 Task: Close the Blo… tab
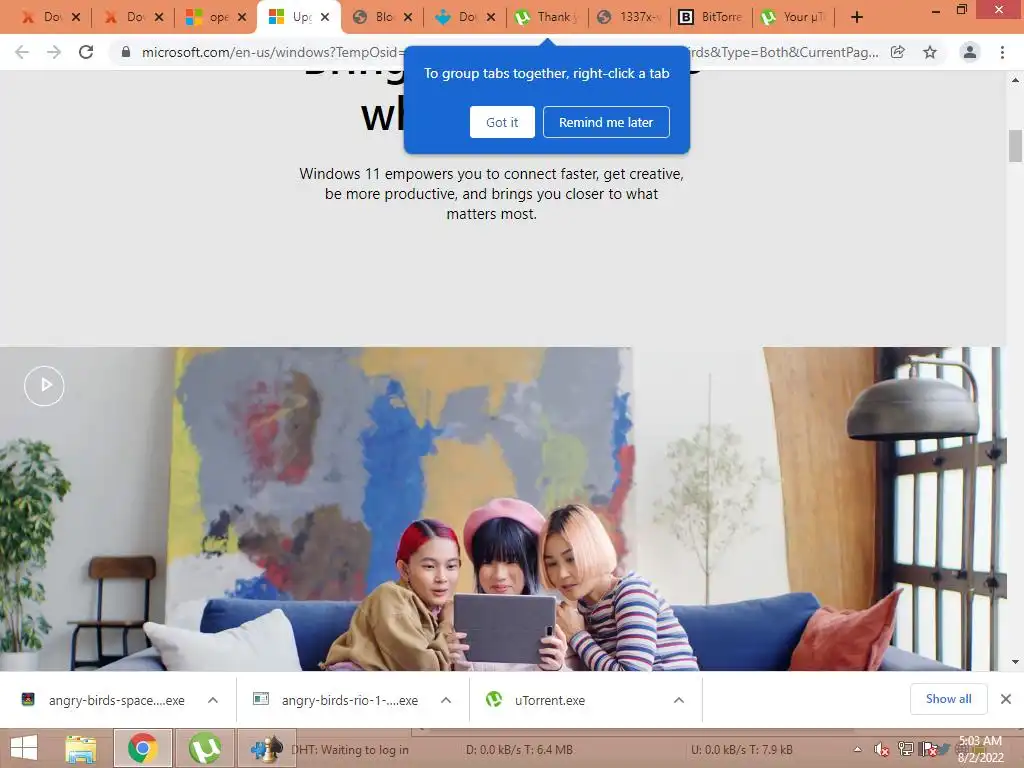pos(408,17)
